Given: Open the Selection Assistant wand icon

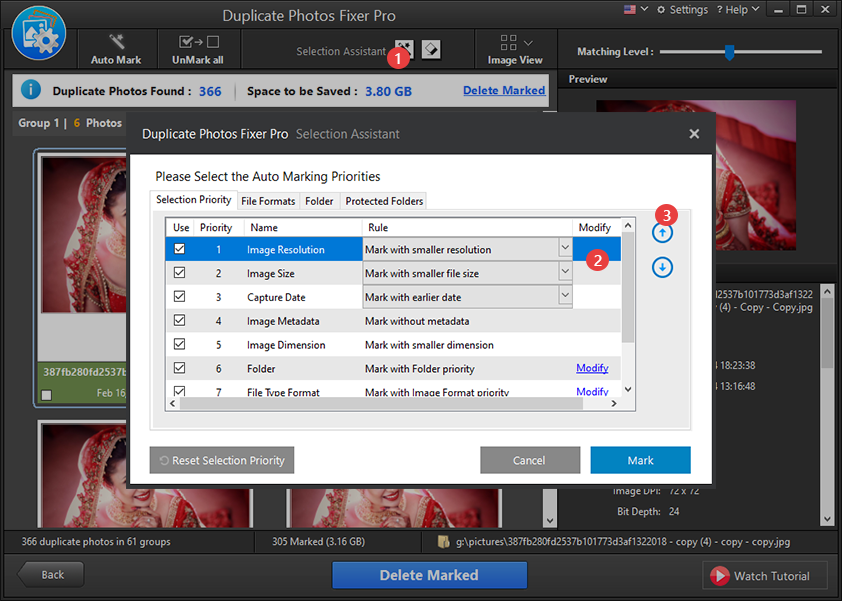Looking at the screenshot, I should click(404, 50).
